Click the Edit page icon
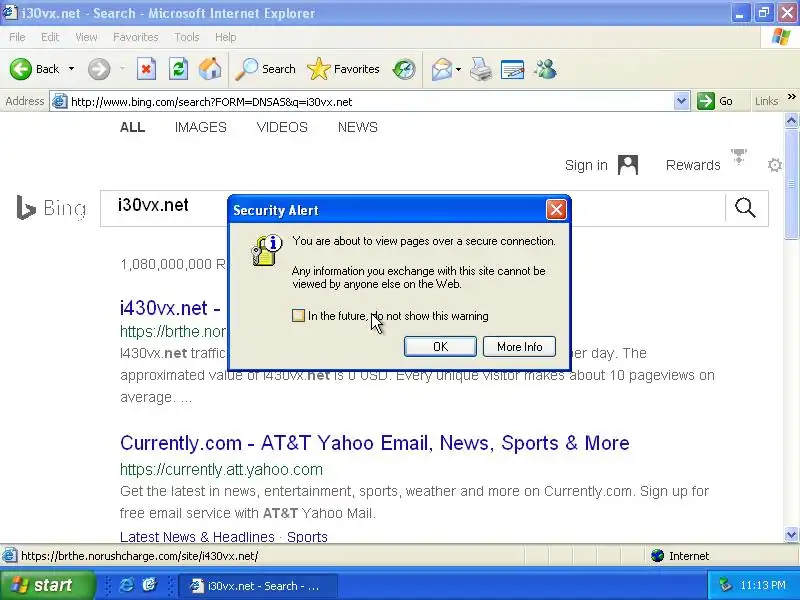 (x=513, y=69)
